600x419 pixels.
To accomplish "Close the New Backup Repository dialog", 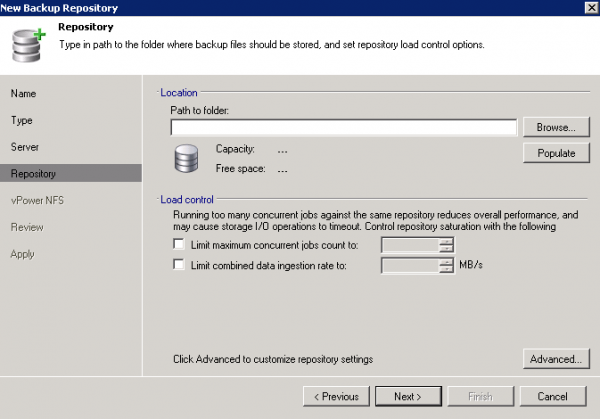I will pyautogui.click(x=587, y=8).
